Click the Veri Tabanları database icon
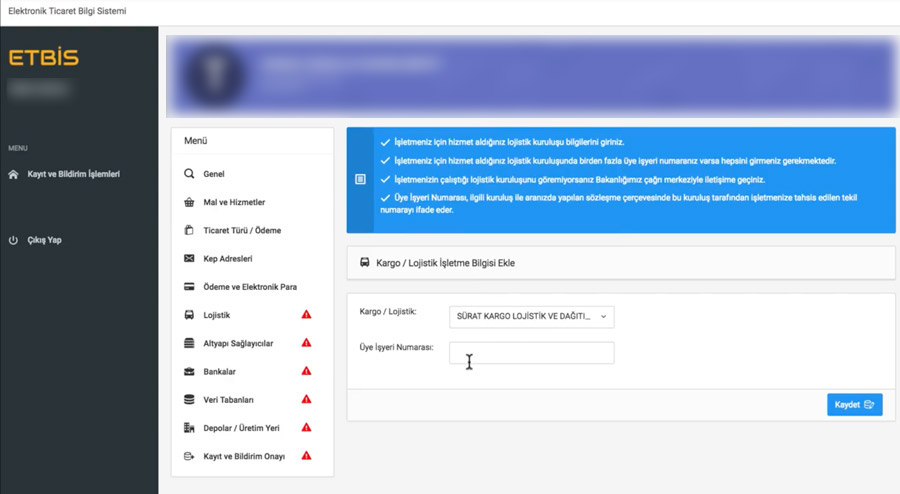 (189, 399)
